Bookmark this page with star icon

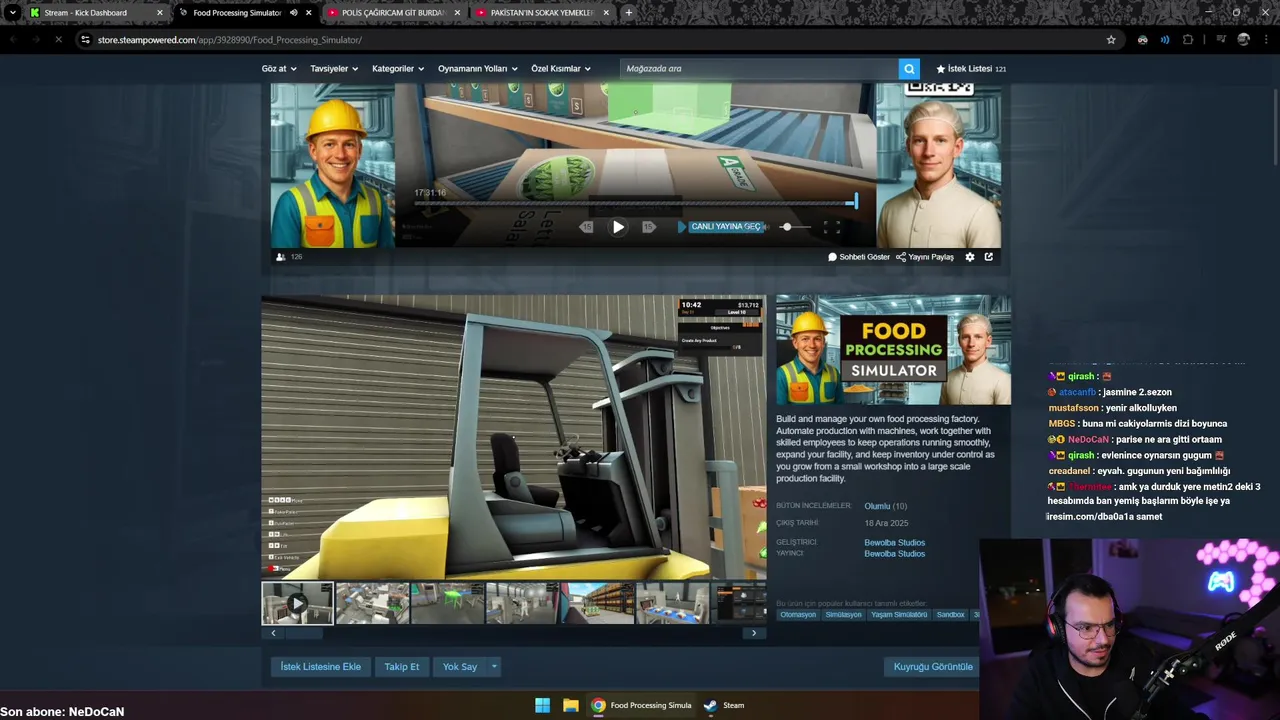1111,40
